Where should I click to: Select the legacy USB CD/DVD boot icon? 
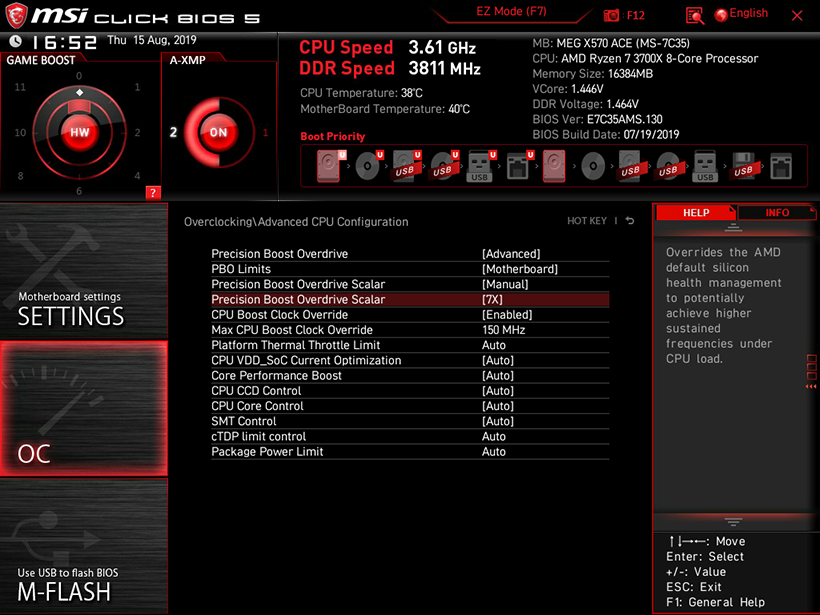(x=668, y=166)
